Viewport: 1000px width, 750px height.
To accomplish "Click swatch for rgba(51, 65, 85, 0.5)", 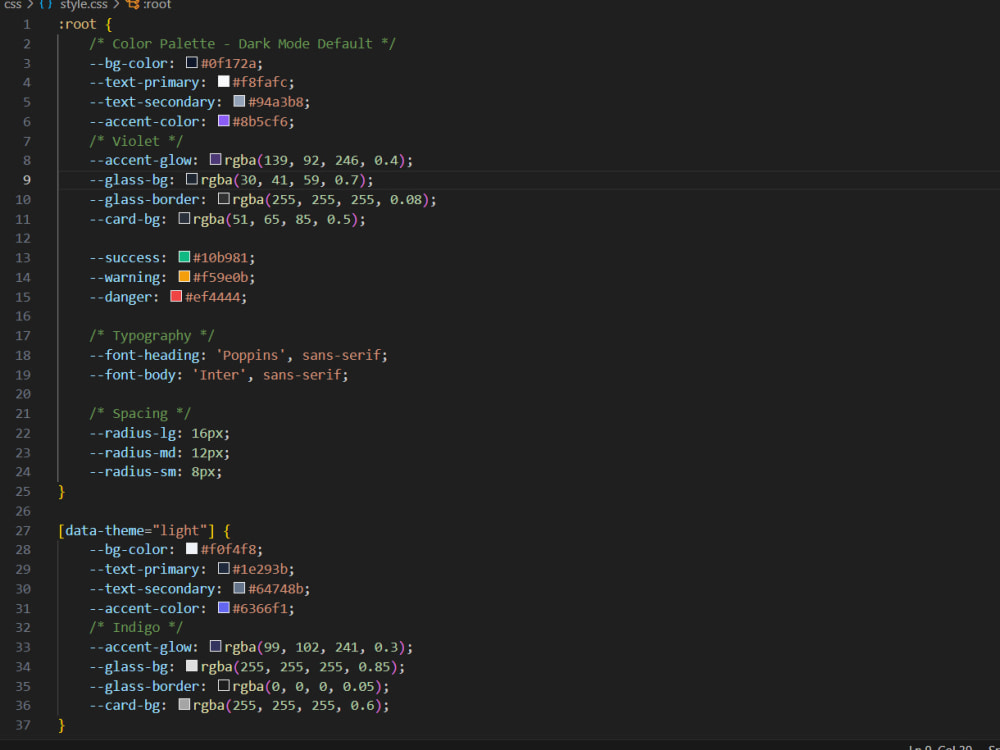I will (x=184, y=219).
